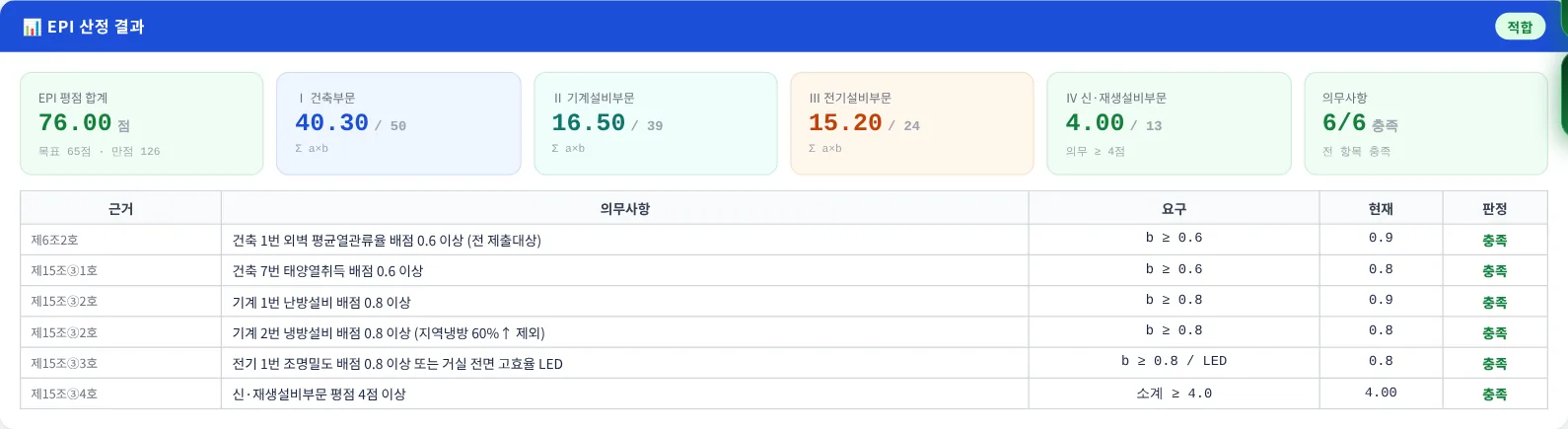The image size is (1568, 429).
Task: Click 충족 verdict in the 제15조③3호 row
Action: coord(1495,363)
